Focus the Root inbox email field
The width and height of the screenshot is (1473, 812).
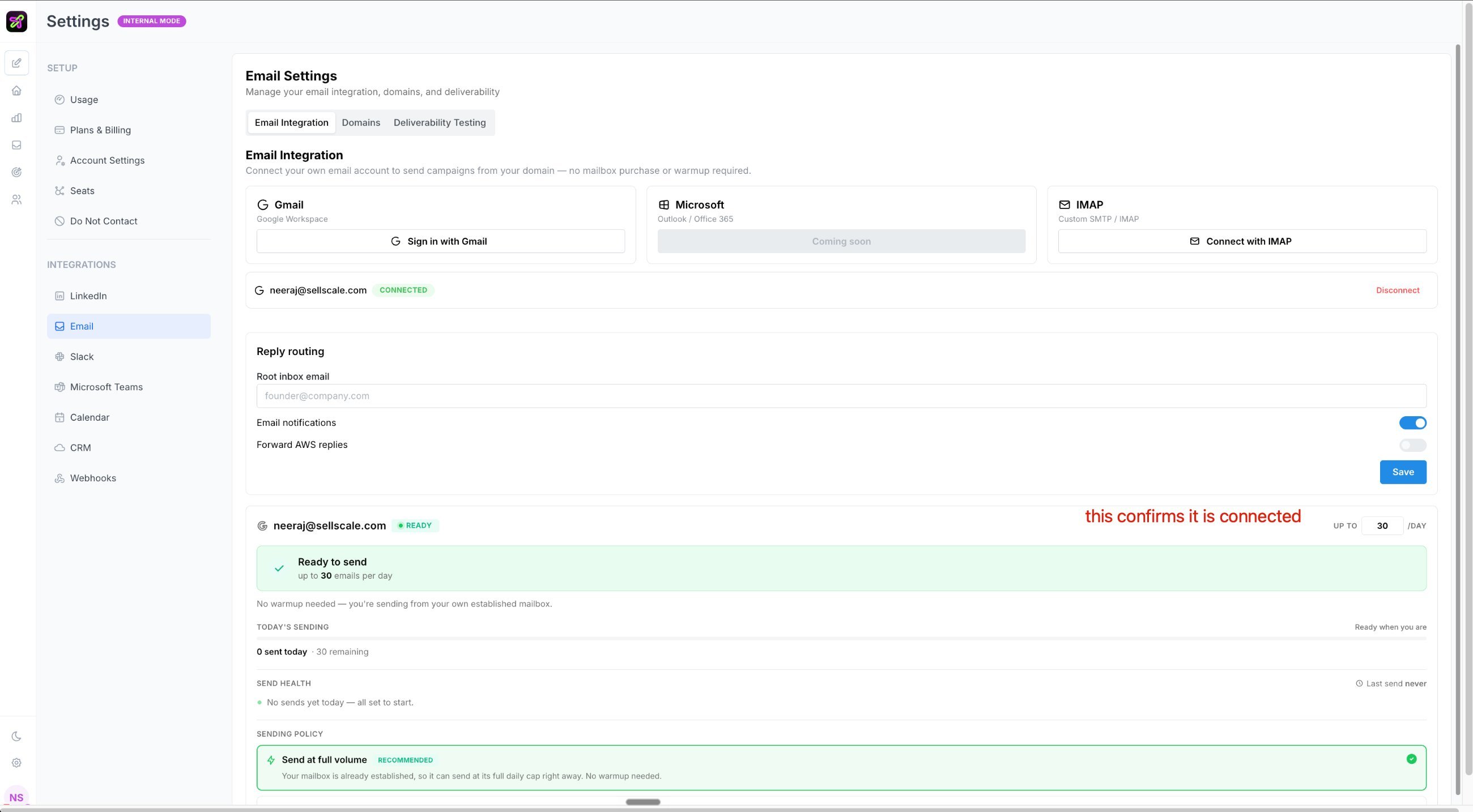tap(841, 396)
